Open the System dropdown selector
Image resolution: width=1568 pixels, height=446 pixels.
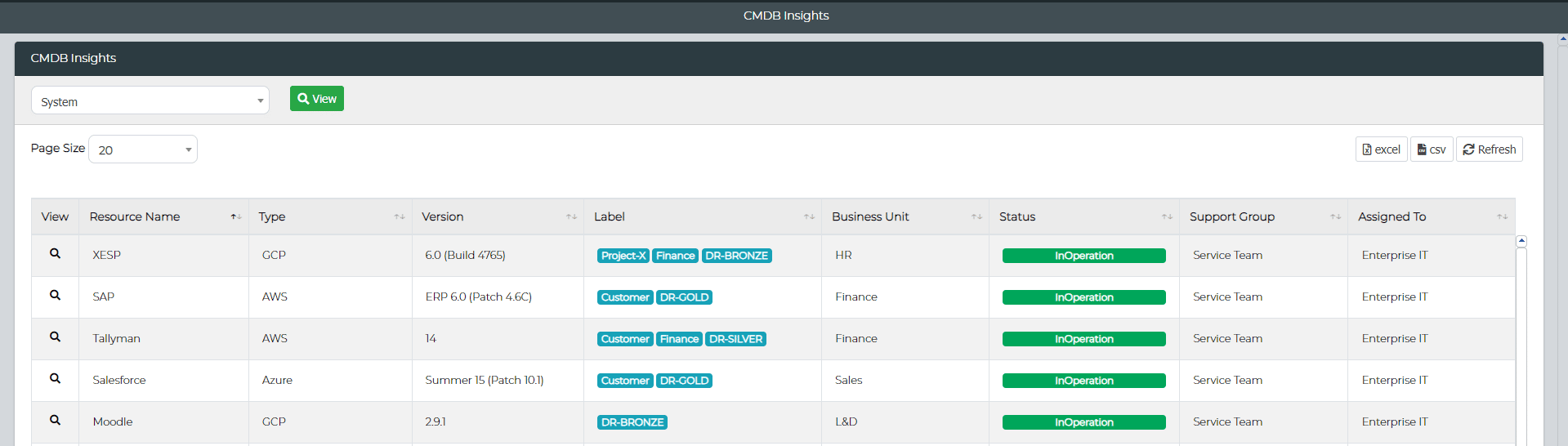(x=150, y=100)
